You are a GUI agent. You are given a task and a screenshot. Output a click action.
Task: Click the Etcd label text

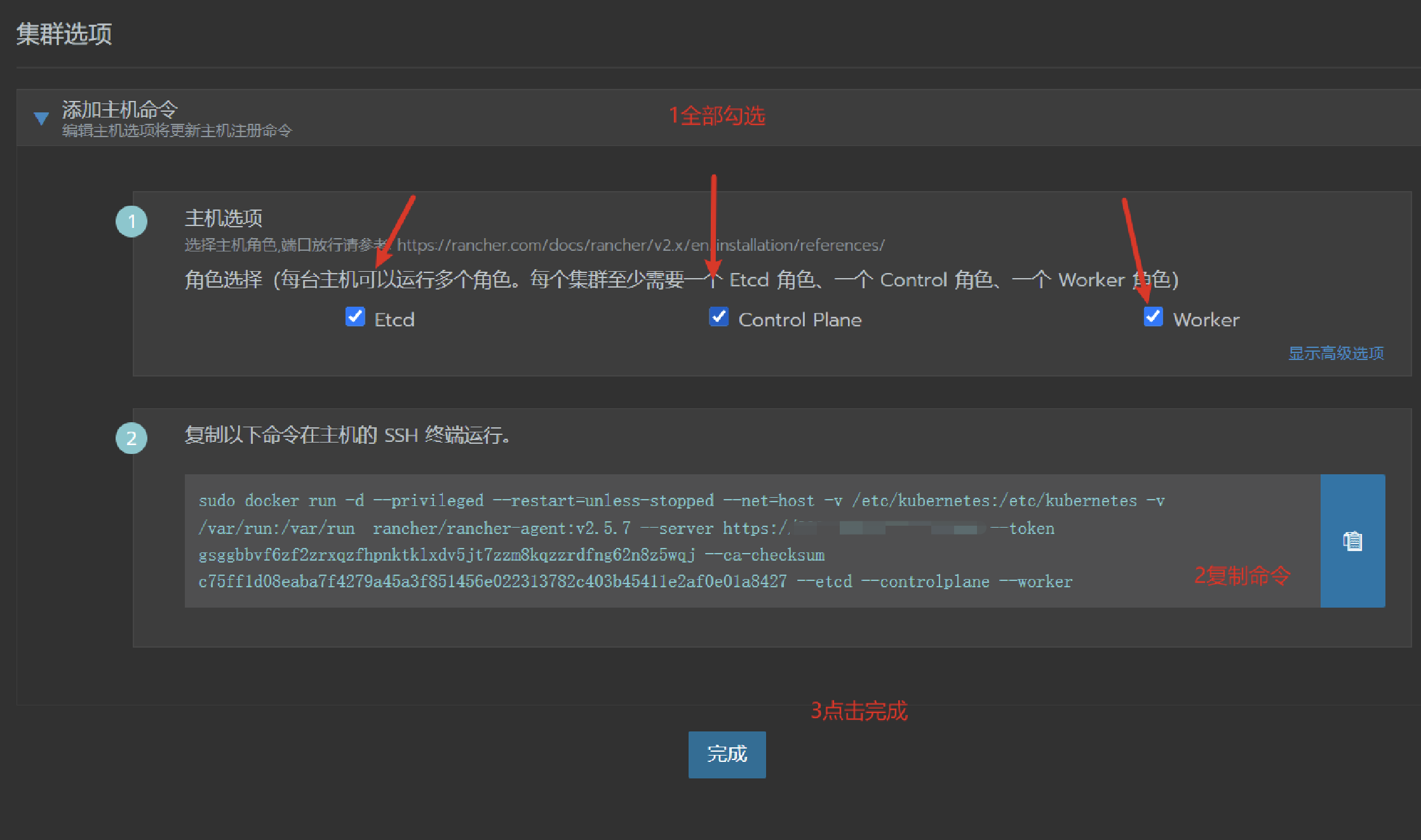pyautogui.click(x=394, y=319)
